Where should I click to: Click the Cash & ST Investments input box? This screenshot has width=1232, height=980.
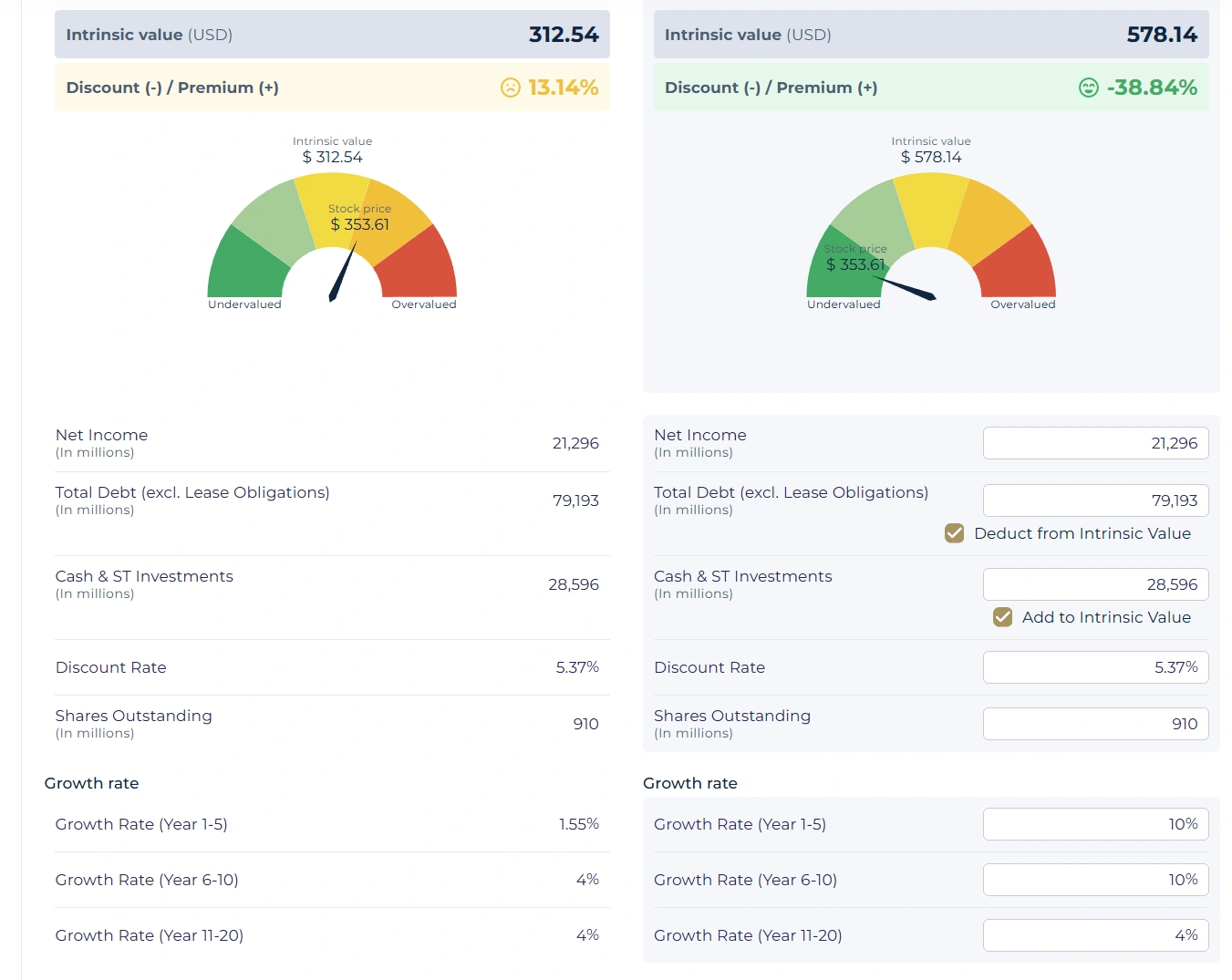coord(1095,584)
